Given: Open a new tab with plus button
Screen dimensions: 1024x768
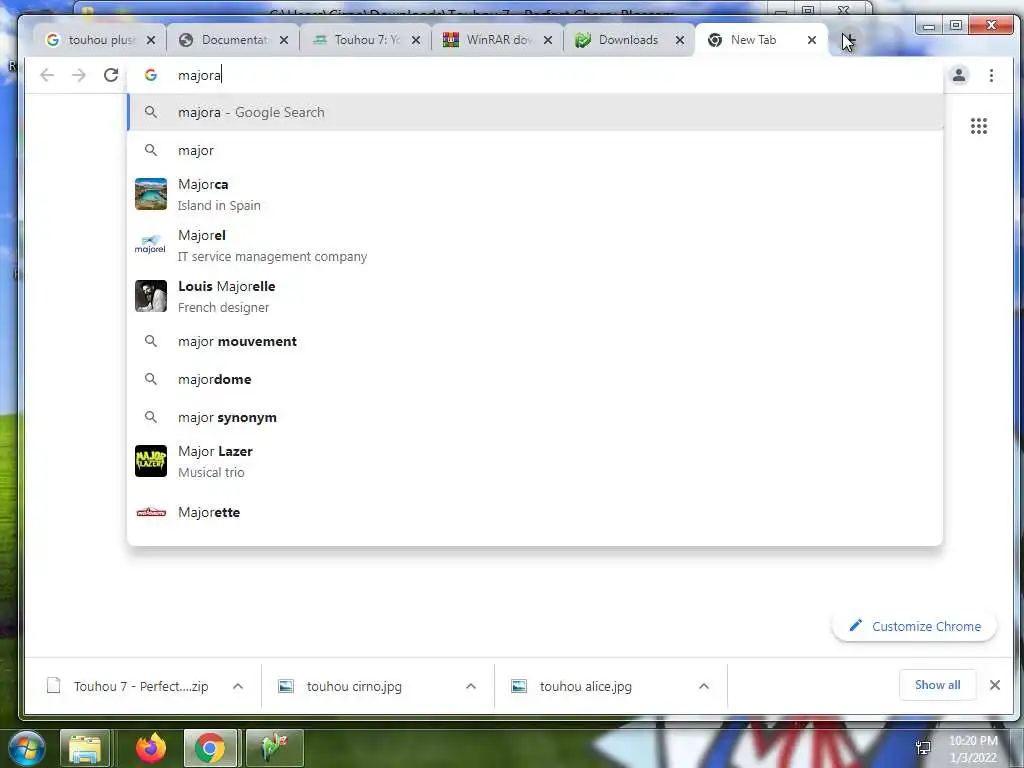Looking at the screenshot, I should point(848,40).
